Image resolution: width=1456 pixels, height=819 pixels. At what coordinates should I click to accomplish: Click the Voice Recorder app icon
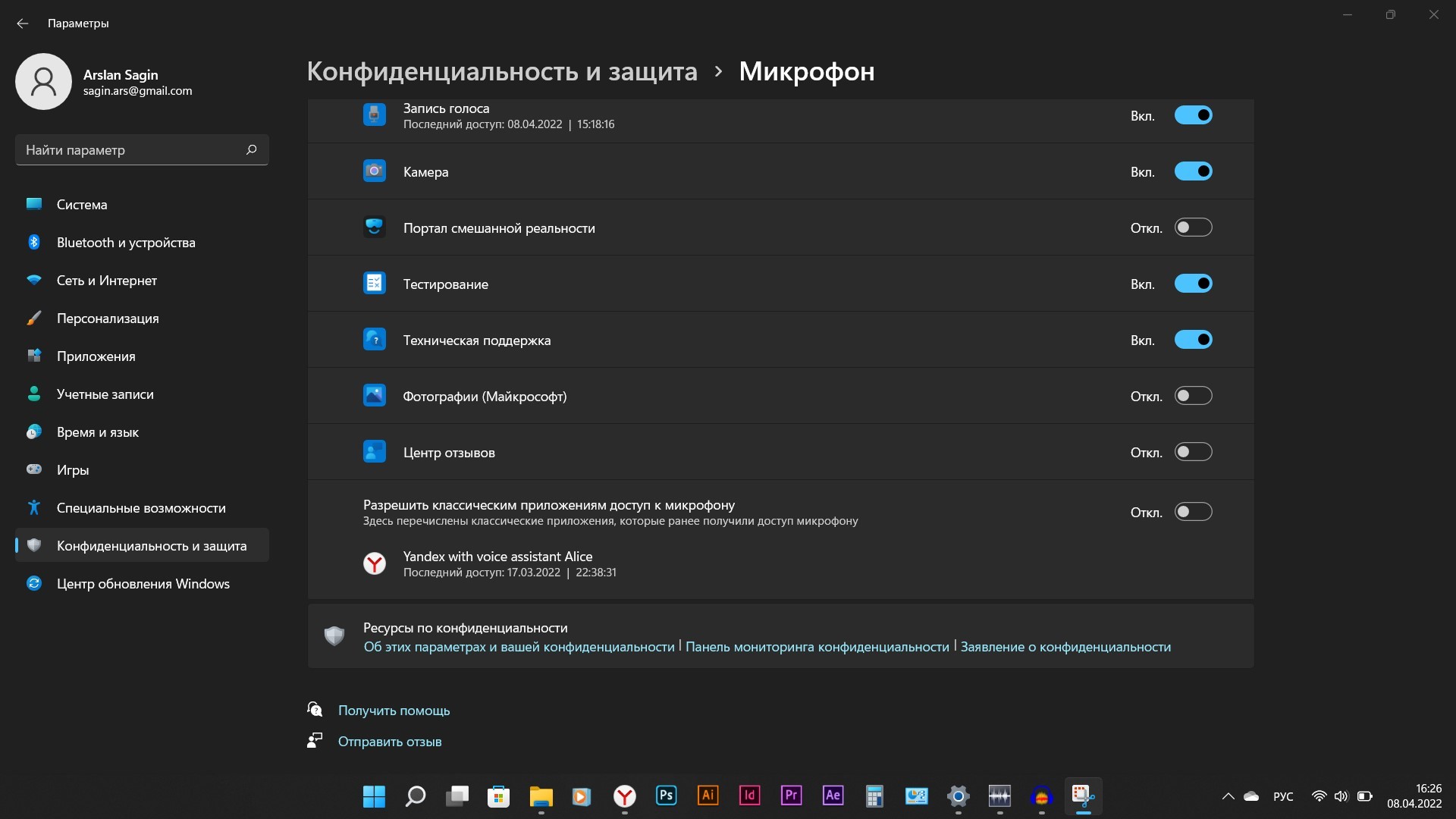tap(374, 115)
